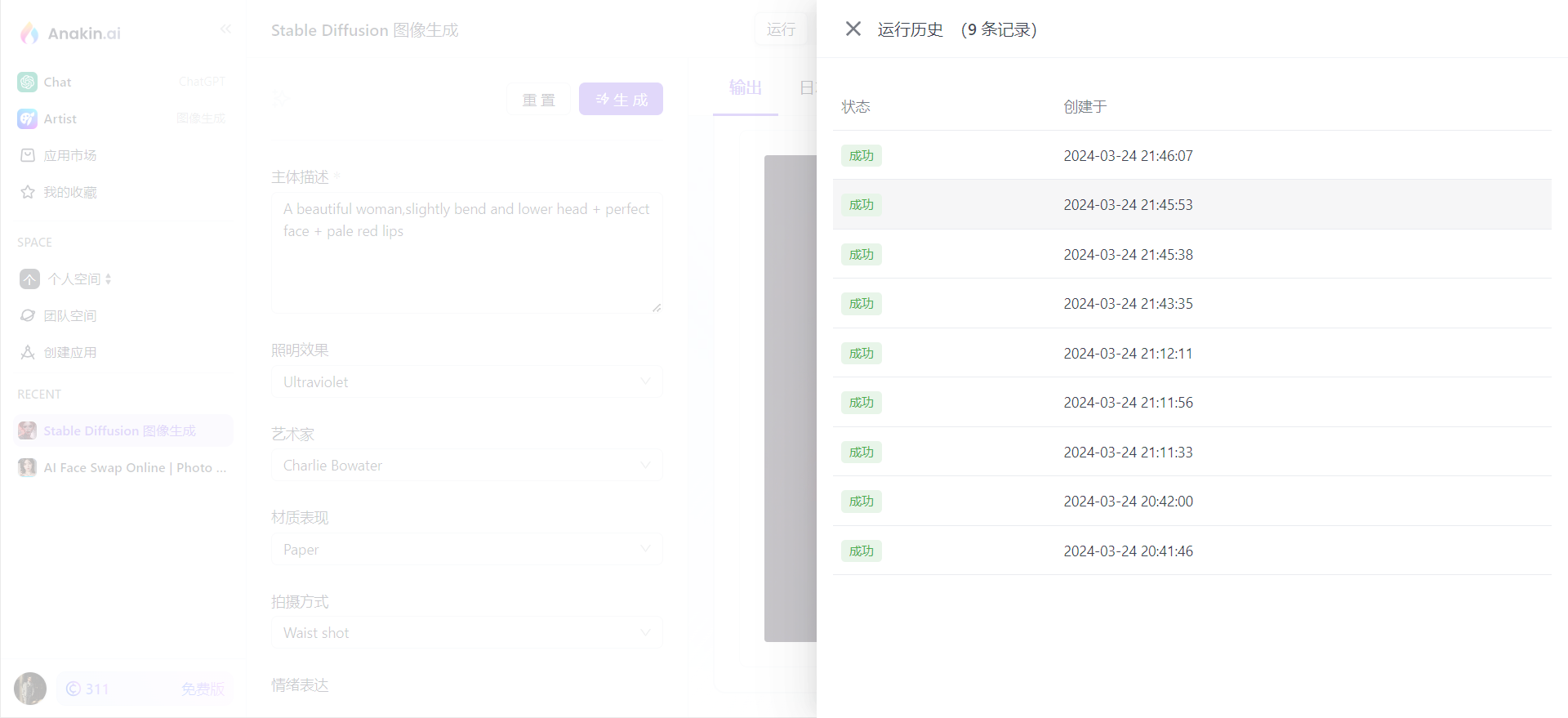1568x718 pixels.
Task: Open Chat from the sidebar
Action: [x=122, y=82]
